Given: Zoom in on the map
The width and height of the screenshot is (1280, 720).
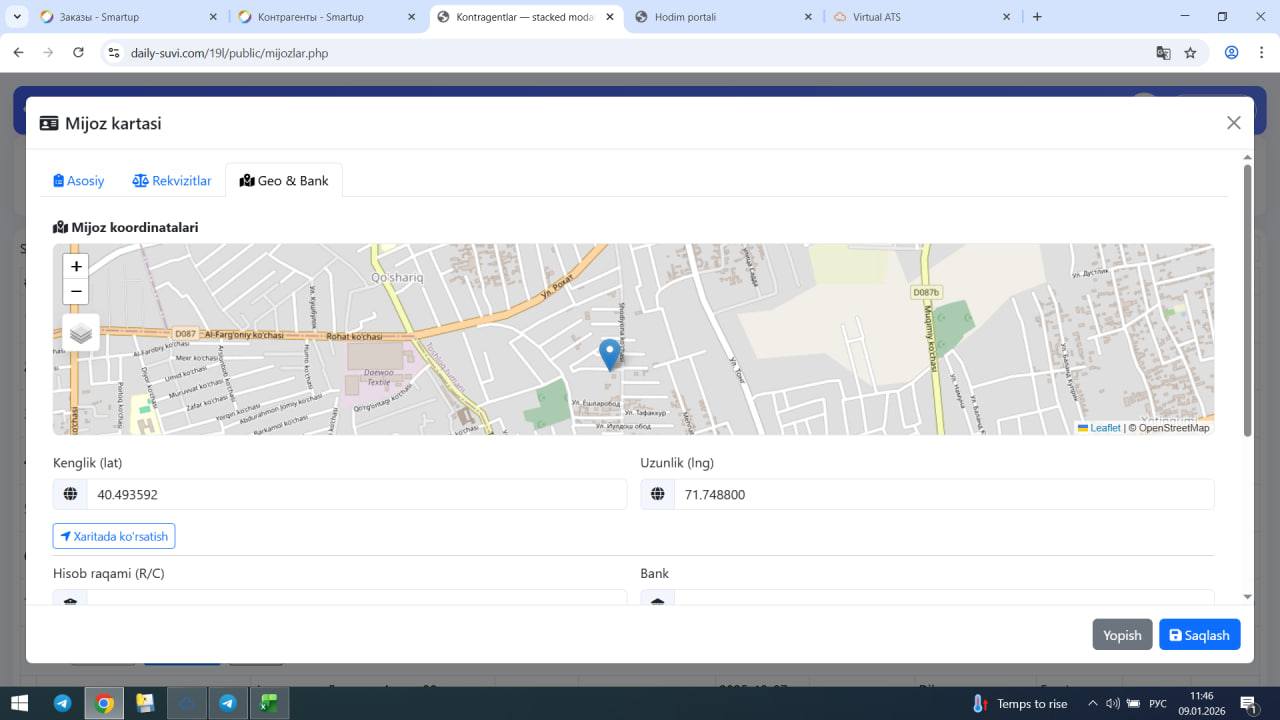Looking at the screenshot, I should 76,267.
